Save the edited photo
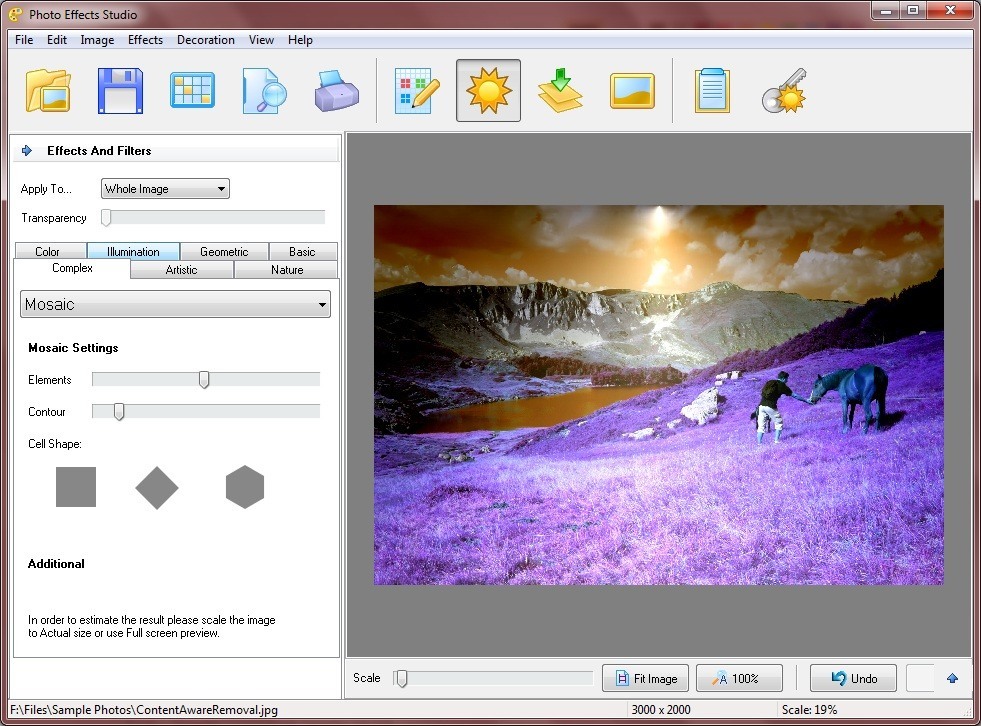 (119, 89)
